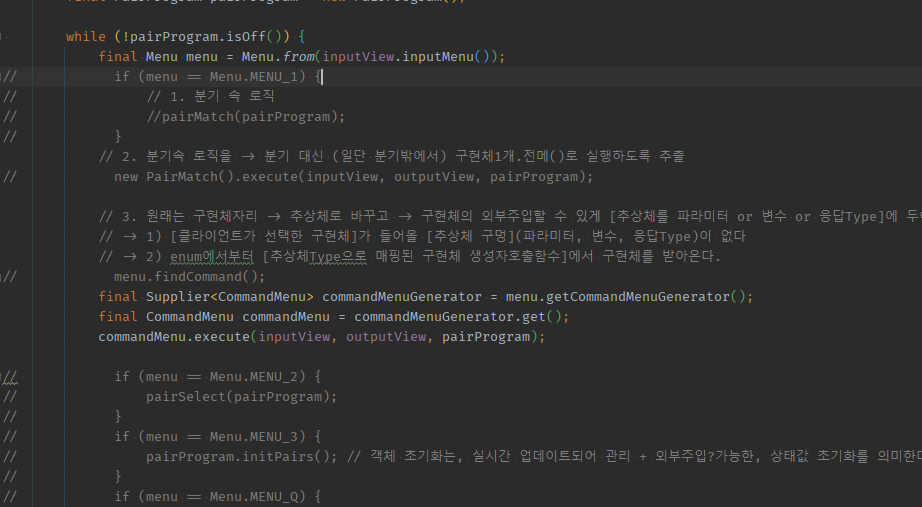Viewport: 922px width, 507px height.
Task: Click commandMenu.execute at the line start
Action: pos(174,336)
